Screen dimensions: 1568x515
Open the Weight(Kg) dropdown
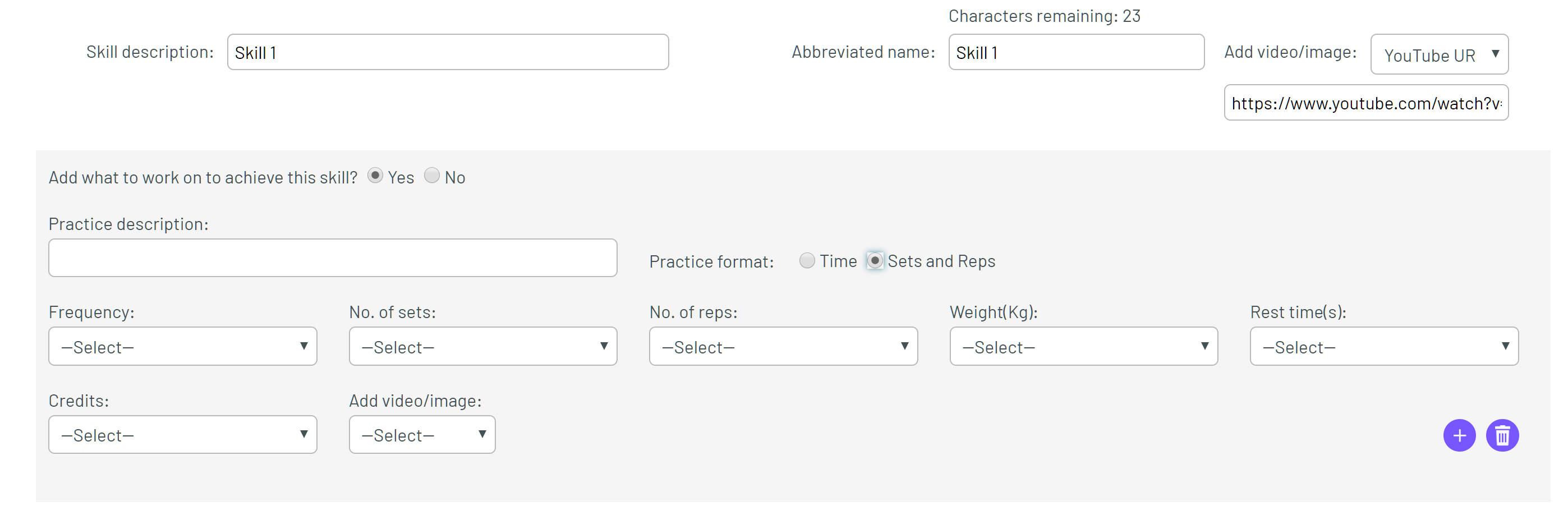tap(1083, 346)
